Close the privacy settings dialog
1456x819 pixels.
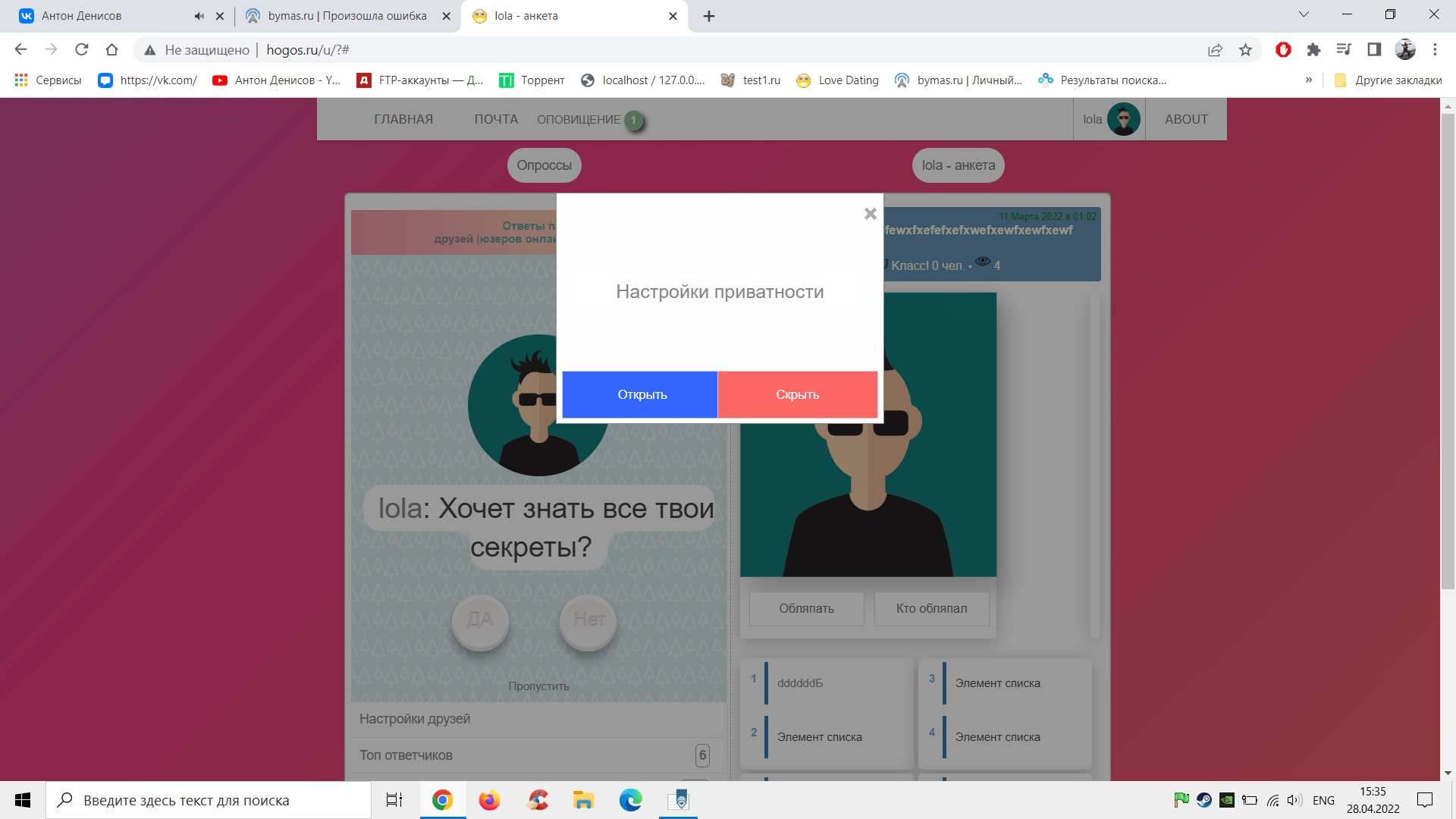point(870,215)
